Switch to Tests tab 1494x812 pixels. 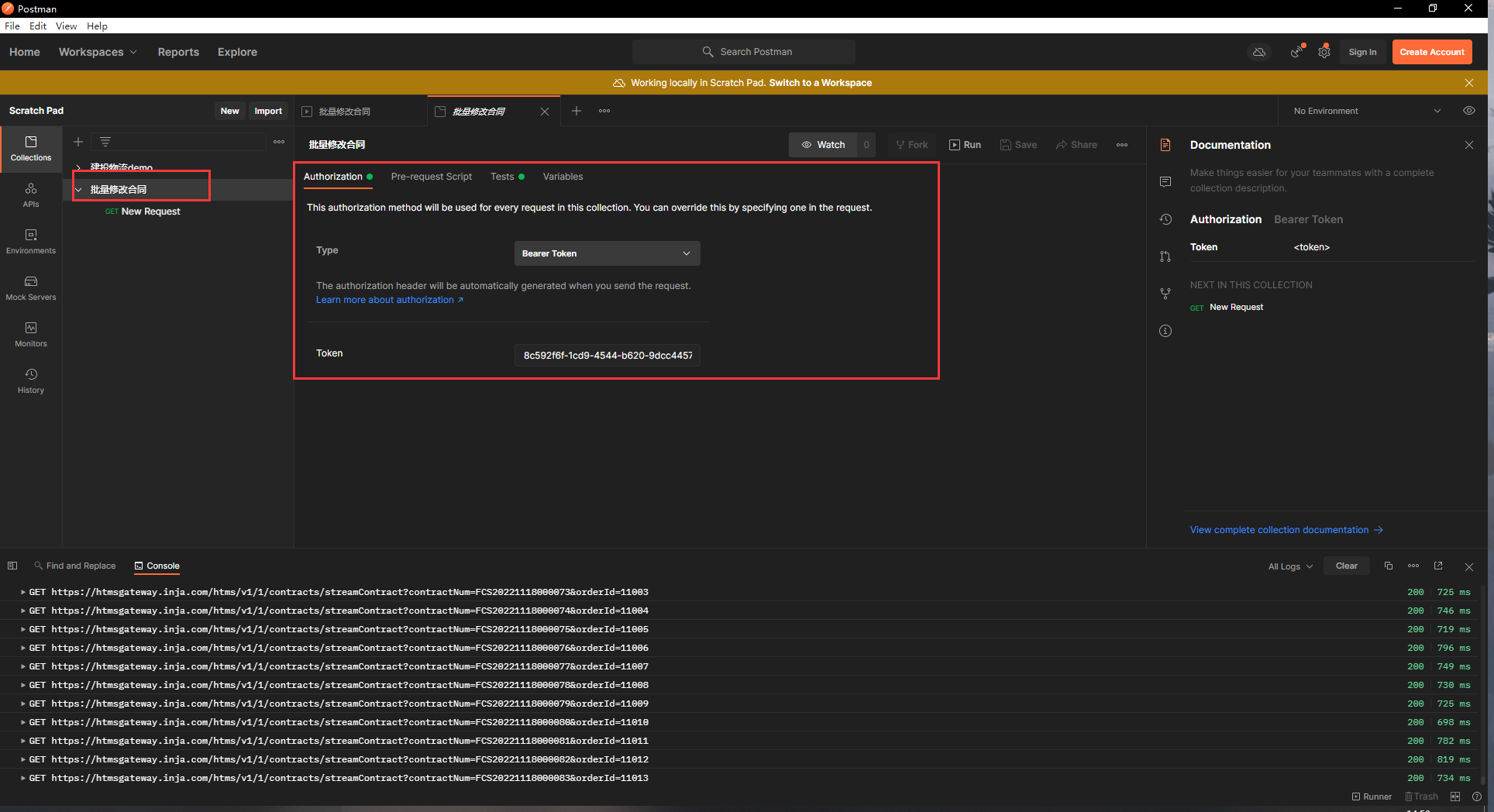pyautogui.click(x=507, y=177)
